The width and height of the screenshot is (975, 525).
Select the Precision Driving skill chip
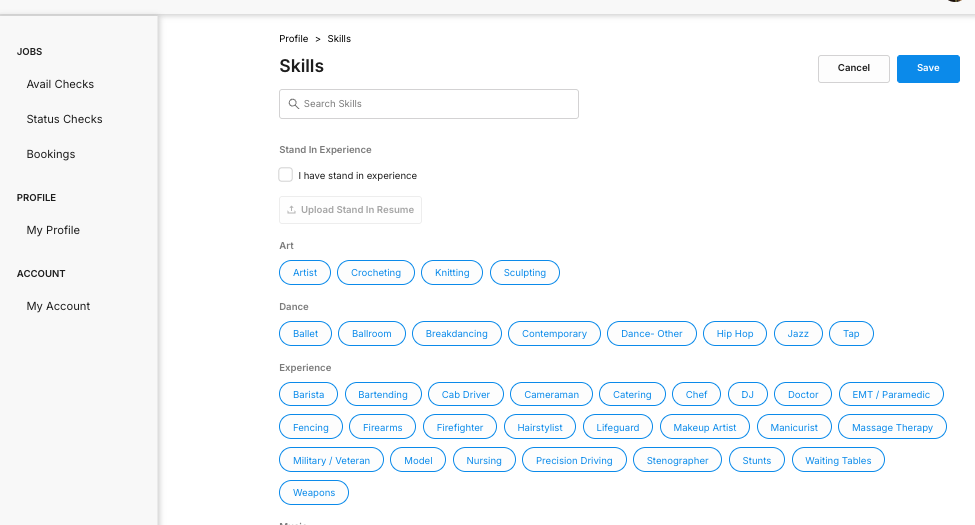click(574, 460)
